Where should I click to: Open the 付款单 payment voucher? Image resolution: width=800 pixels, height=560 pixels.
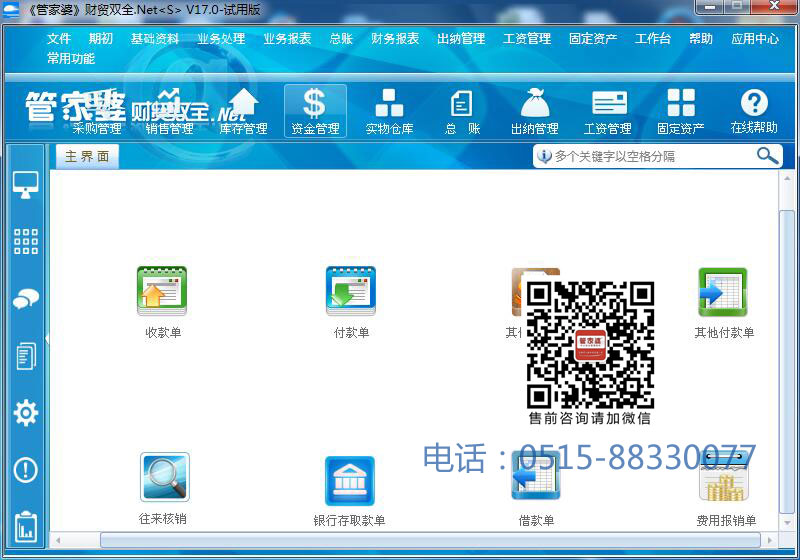tap(351, 302)
